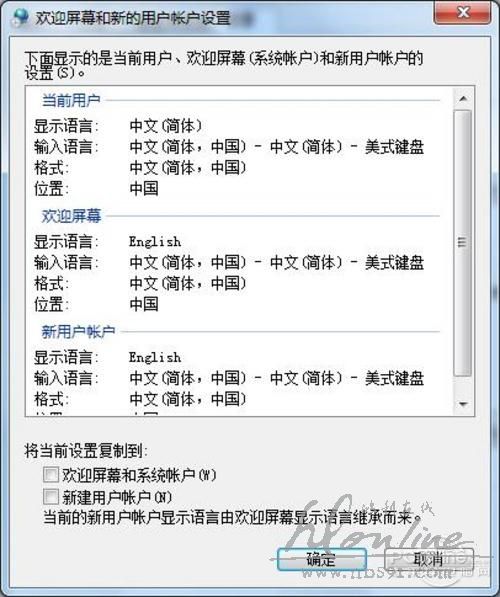Click the scrollbar up arrow in the settings list

pyautogui.click(x=463, y=99)
